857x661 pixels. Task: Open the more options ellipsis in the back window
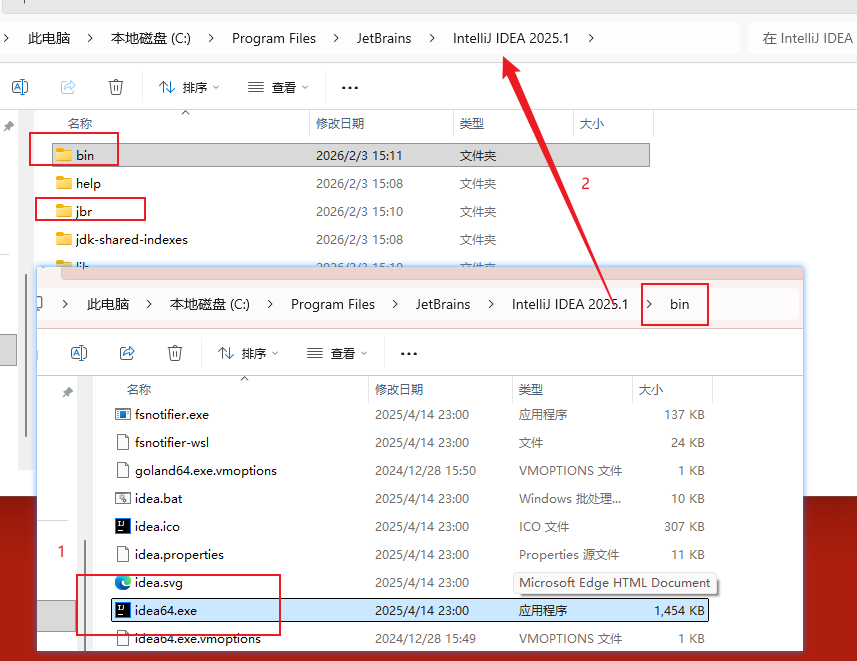pos(350,87)
